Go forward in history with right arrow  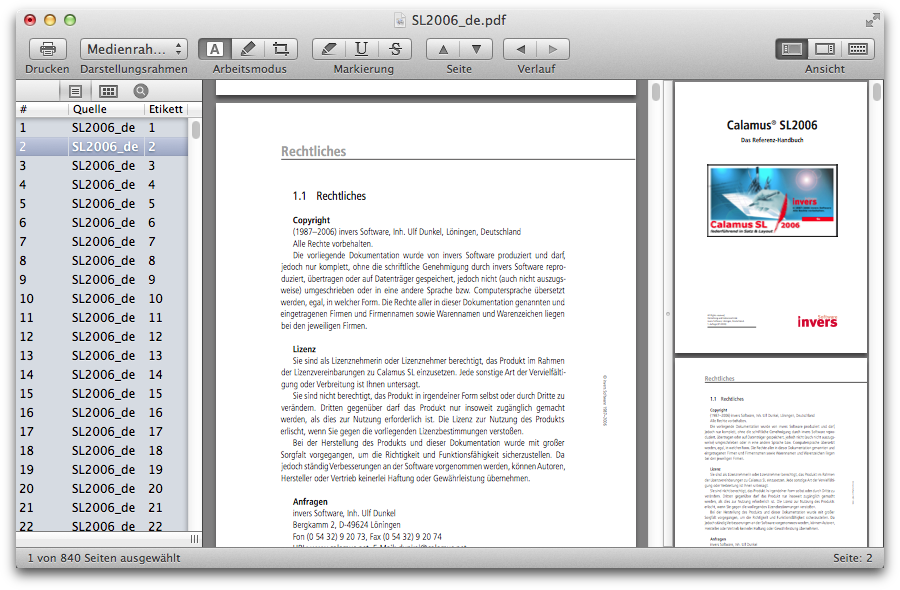coord(553,49)
